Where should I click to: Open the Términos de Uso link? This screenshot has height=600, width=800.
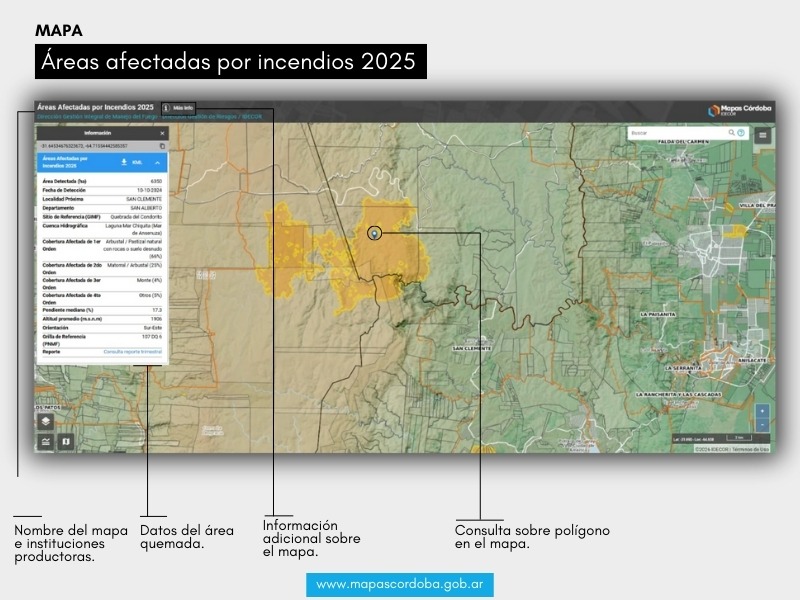click(x=752, y=449)
